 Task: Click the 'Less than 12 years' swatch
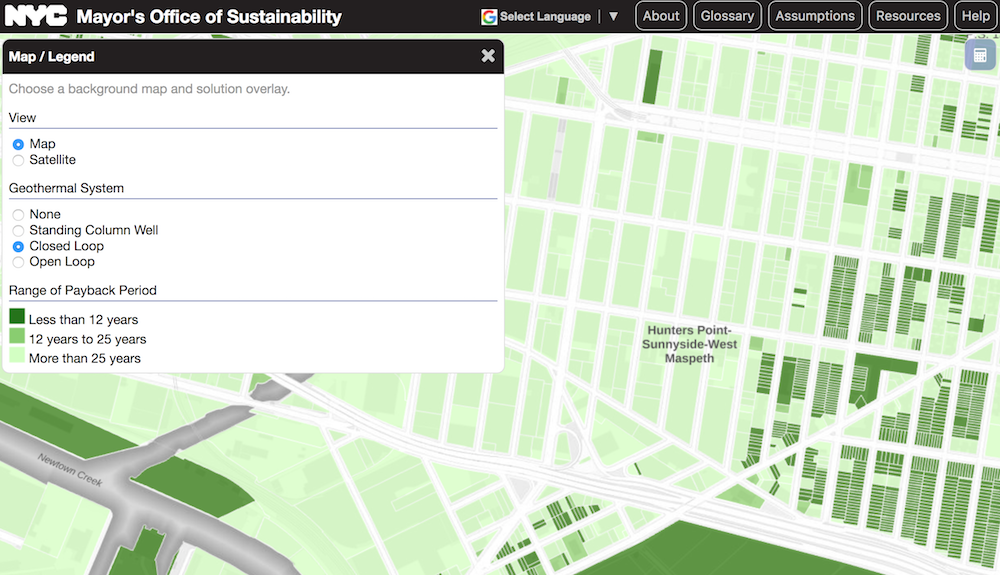[x=17, y=317]
